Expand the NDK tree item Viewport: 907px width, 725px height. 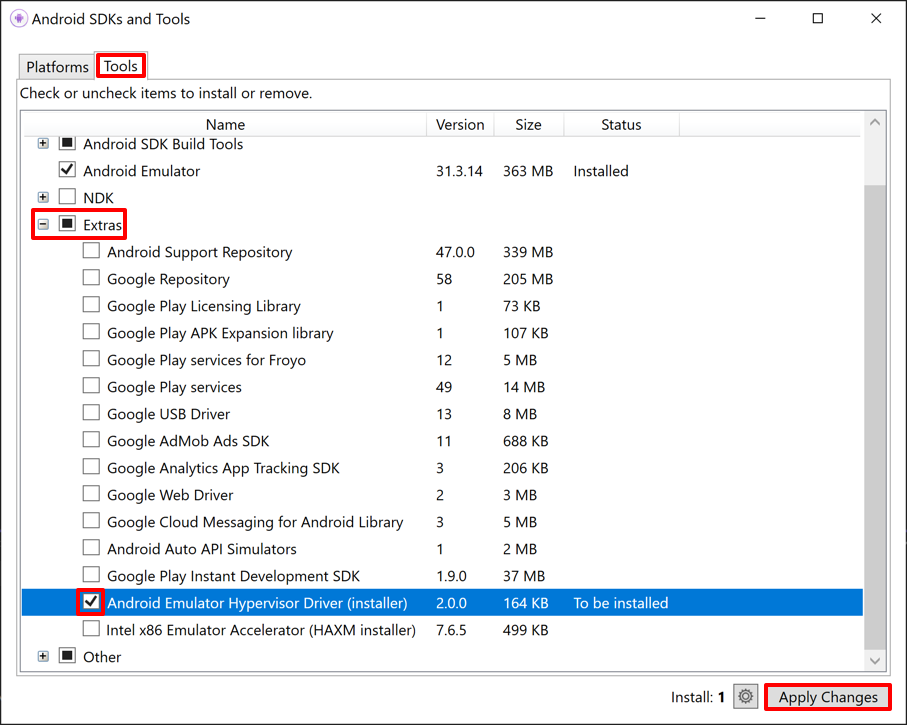point(42,197)
